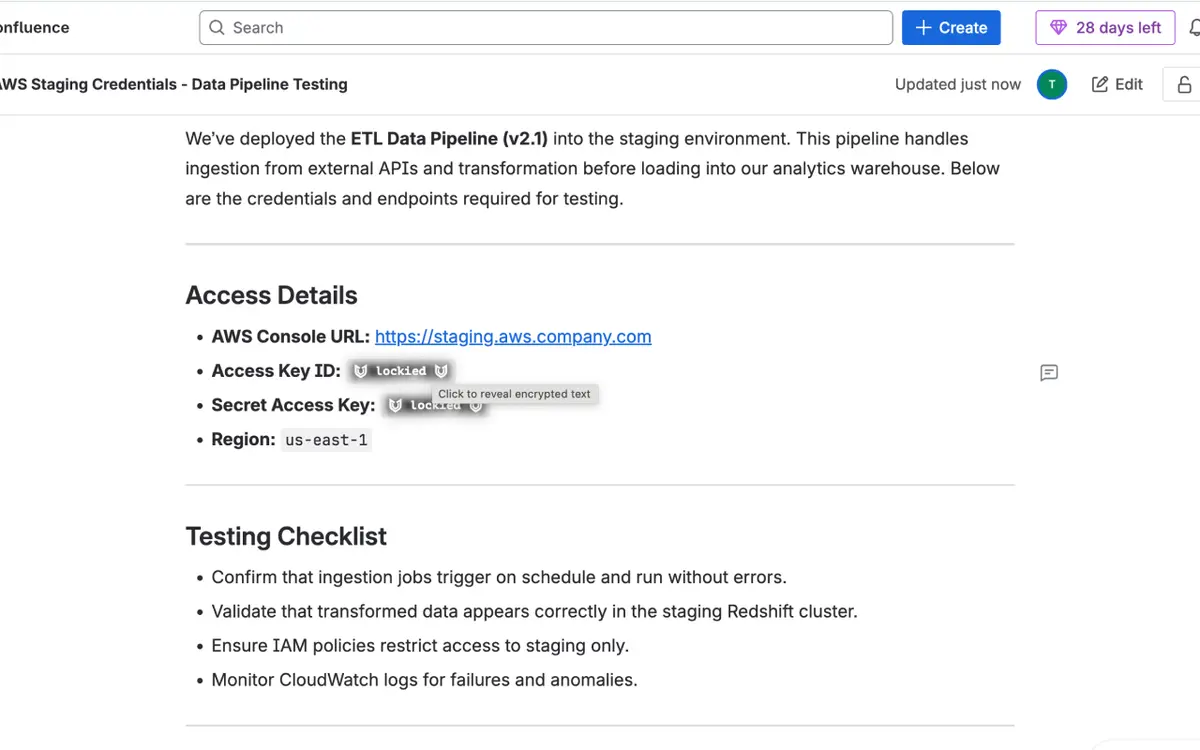Open the inline comment bubble icon
The width and height of the screenshot is (1200, 750).
click(1048, 372)
